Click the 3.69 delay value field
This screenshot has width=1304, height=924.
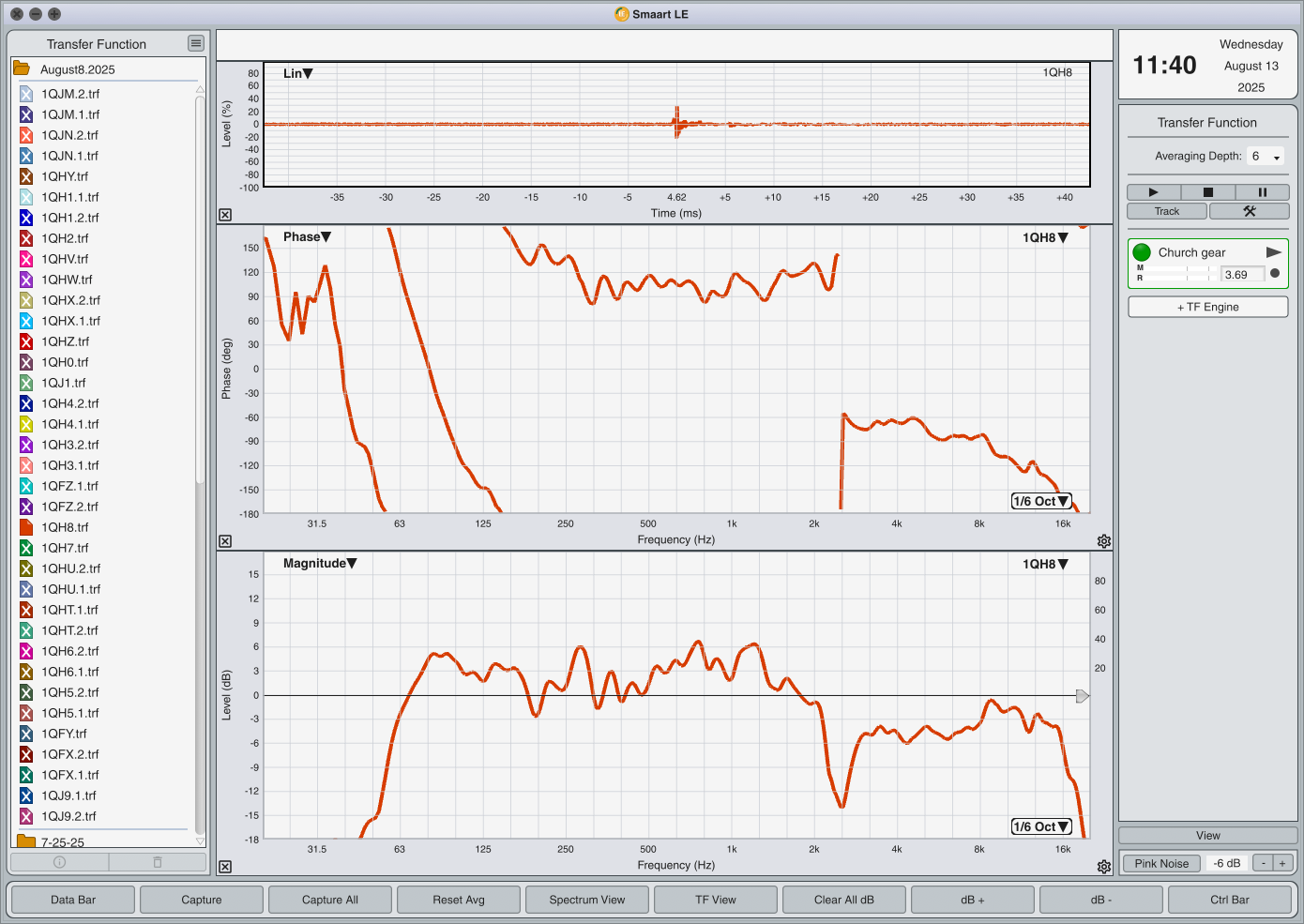pos(1243,275)
